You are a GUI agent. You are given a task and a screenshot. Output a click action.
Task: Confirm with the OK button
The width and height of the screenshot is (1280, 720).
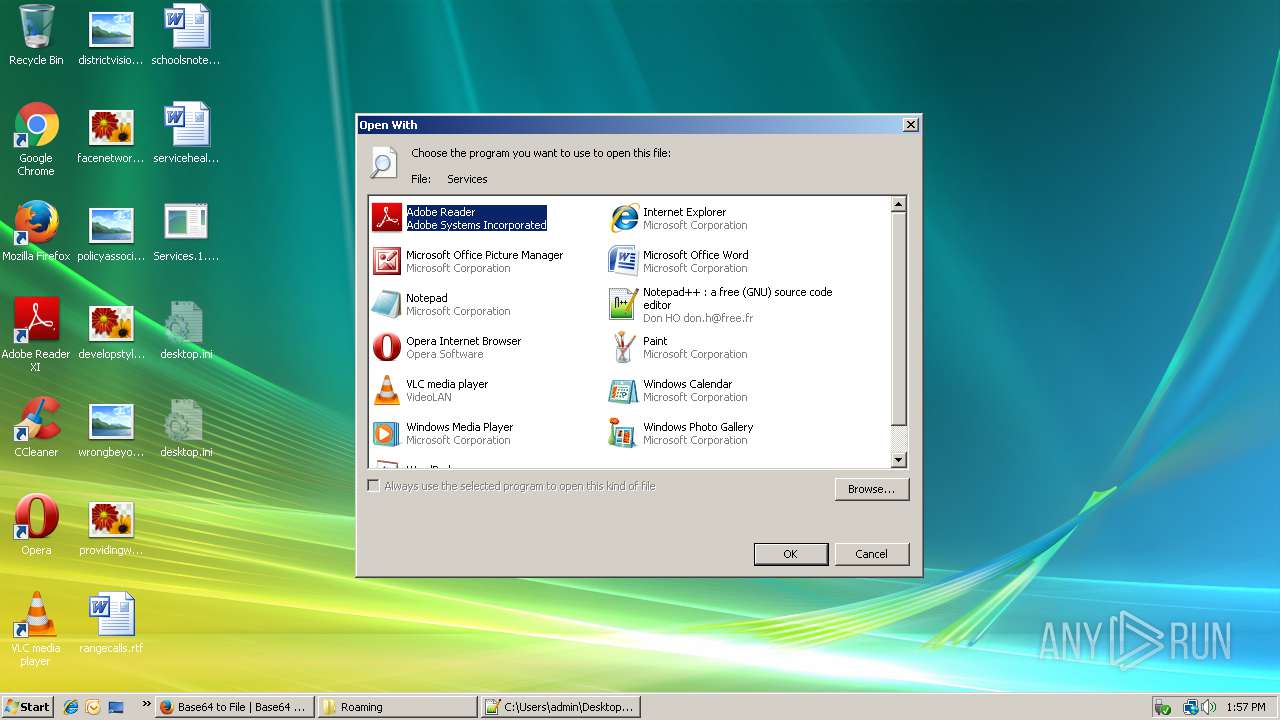tap(790, 554)
